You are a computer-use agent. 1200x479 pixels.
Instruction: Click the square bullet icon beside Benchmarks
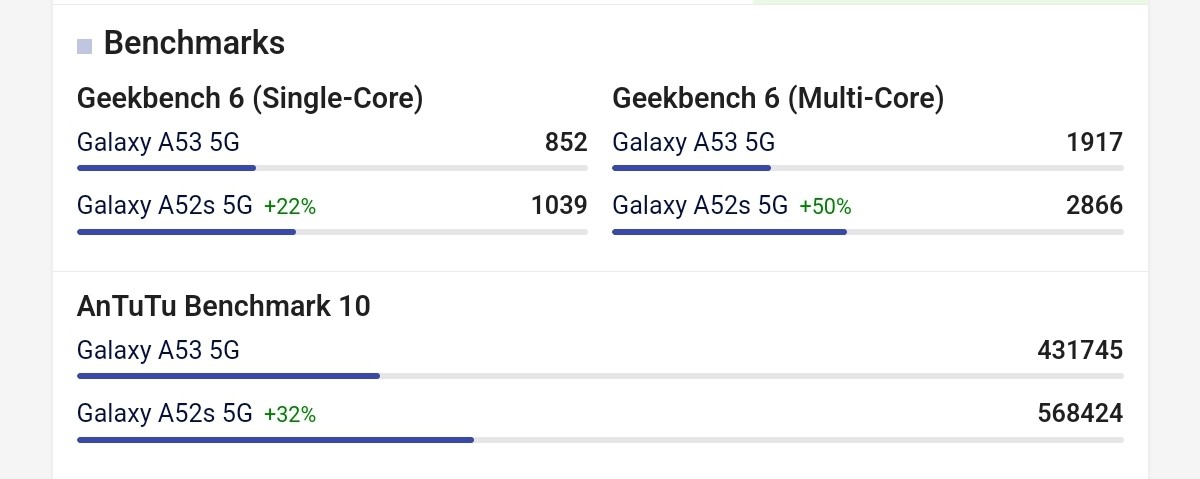coord(84,46)
